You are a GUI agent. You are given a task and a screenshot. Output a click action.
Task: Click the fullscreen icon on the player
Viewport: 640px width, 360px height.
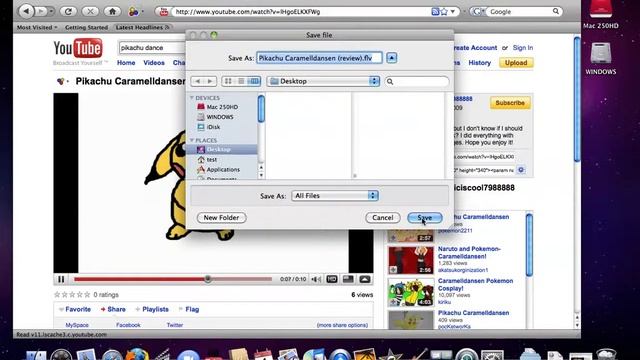pyautogui.click(x=364, y=279)
